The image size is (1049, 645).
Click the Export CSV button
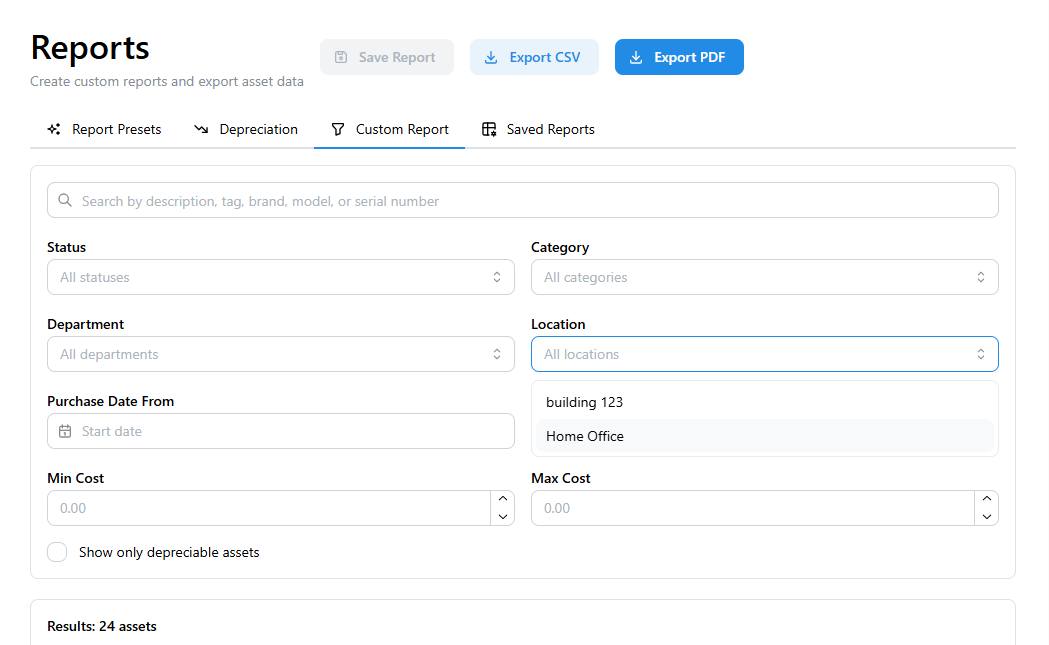click(x=534, y=57)
